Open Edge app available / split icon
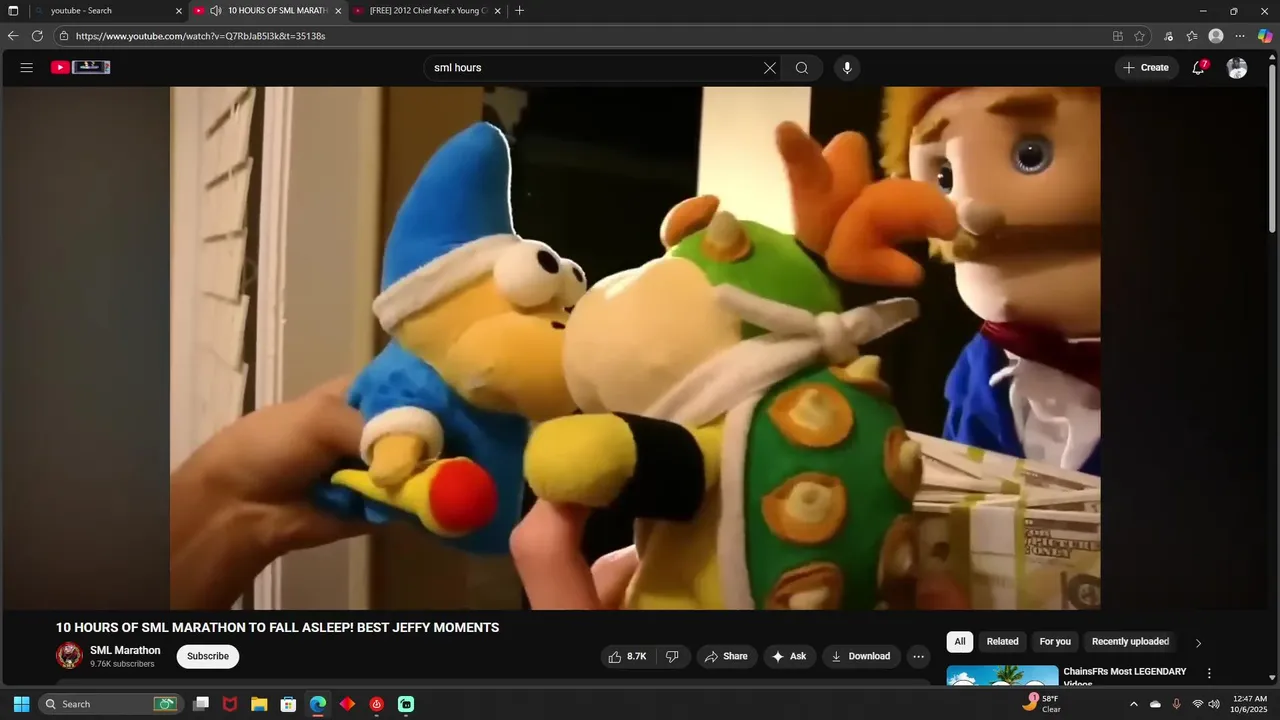Viewport: 1280px width, 720px height. point(1118,36)
